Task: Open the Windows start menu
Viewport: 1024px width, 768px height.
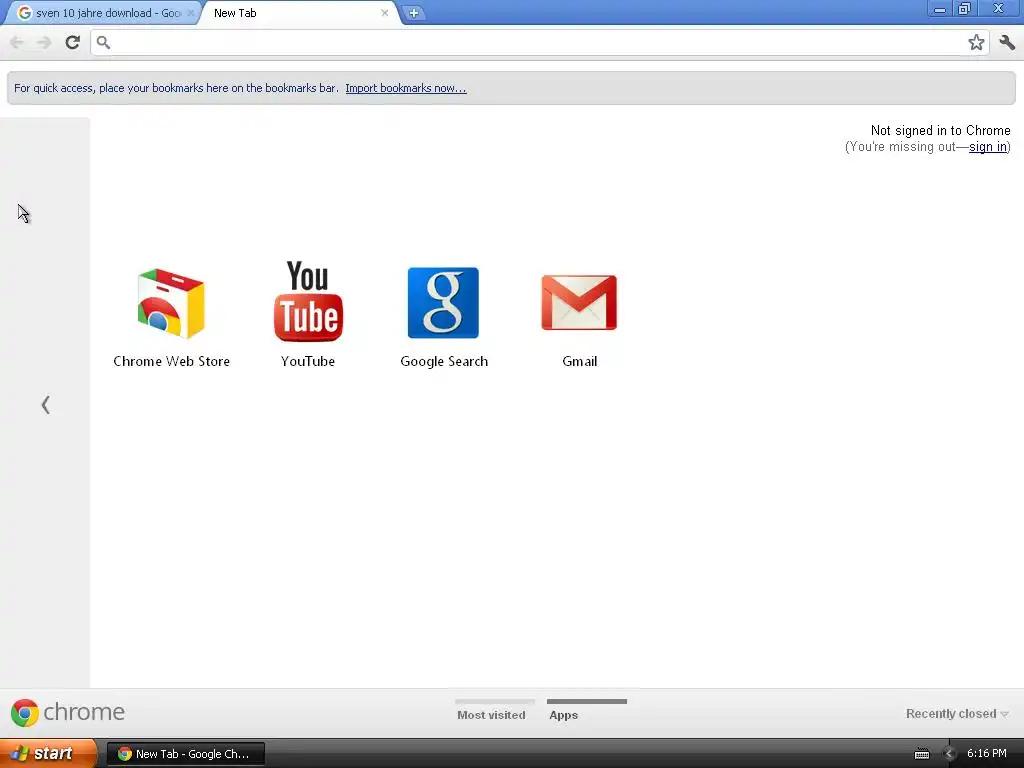Action: coord(48,753)
